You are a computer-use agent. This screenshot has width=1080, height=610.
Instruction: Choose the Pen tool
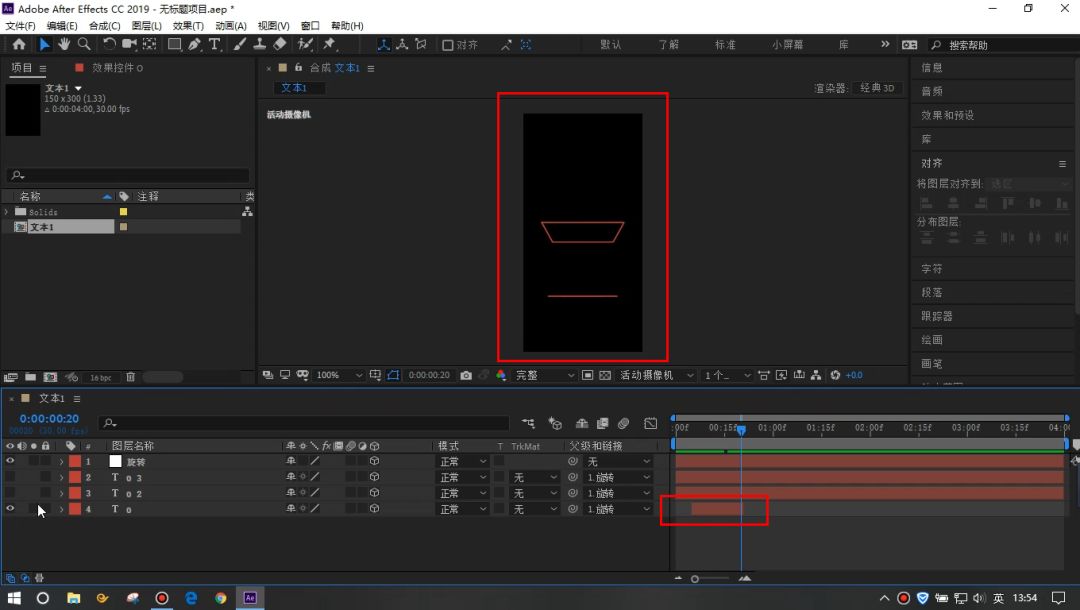point(194,44)
